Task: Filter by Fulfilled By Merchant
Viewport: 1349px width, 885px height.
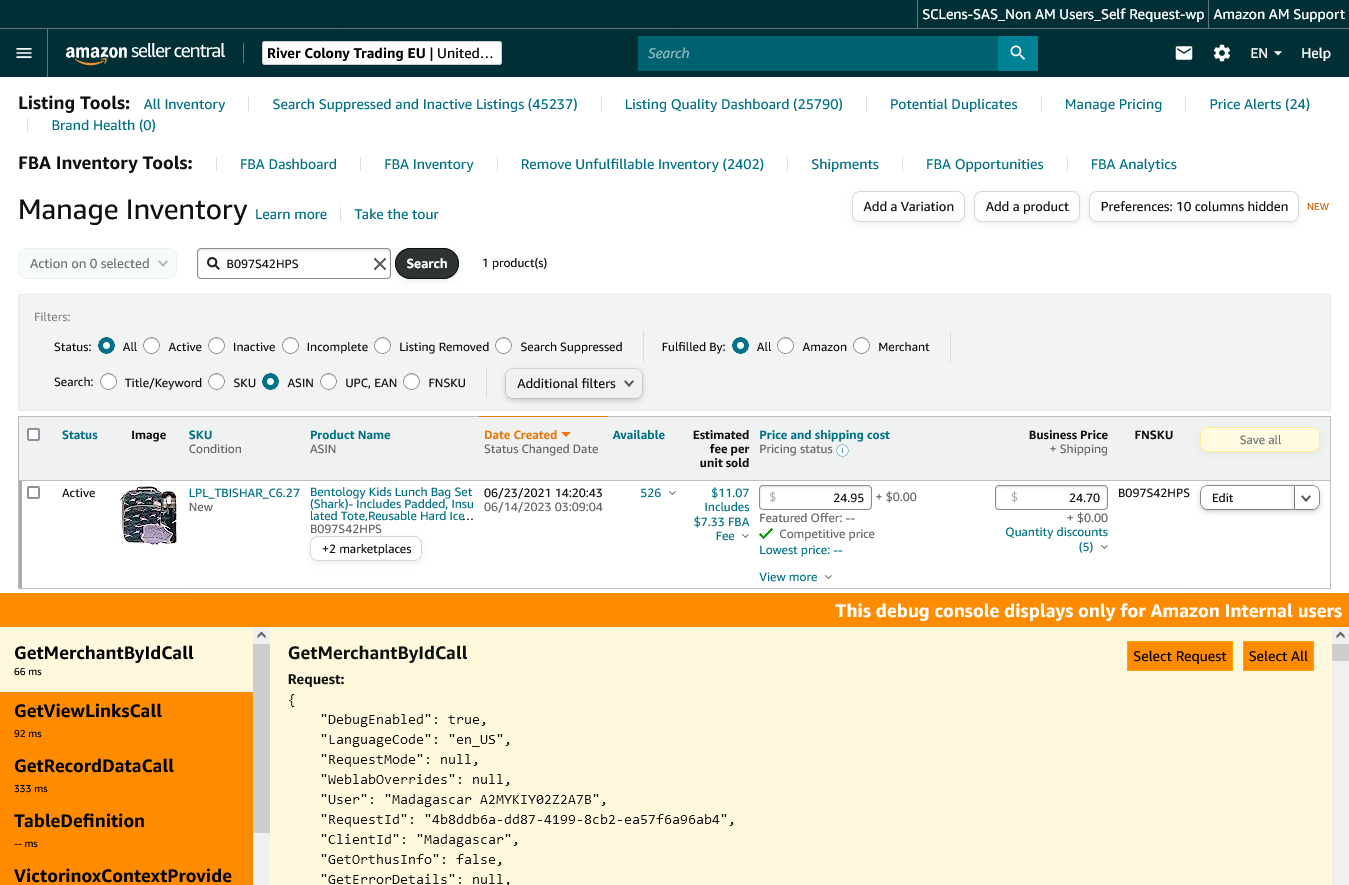Action: [x=862, y=346]
